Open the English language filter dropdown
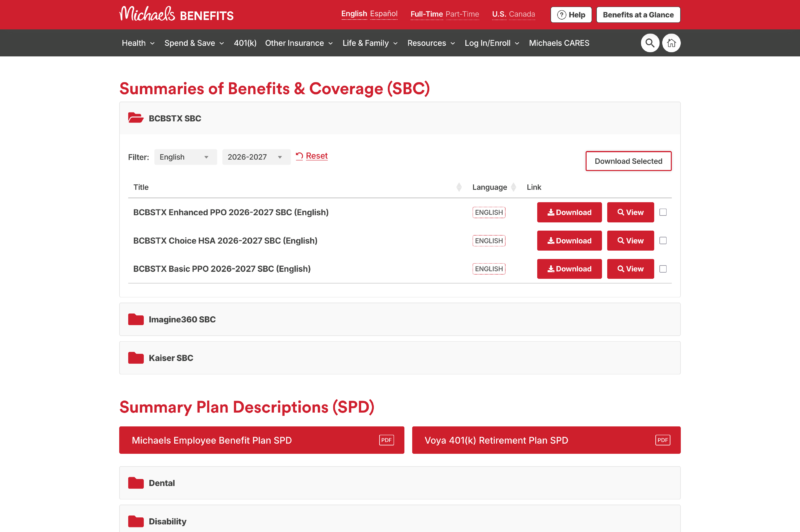 tap(185, 157)
